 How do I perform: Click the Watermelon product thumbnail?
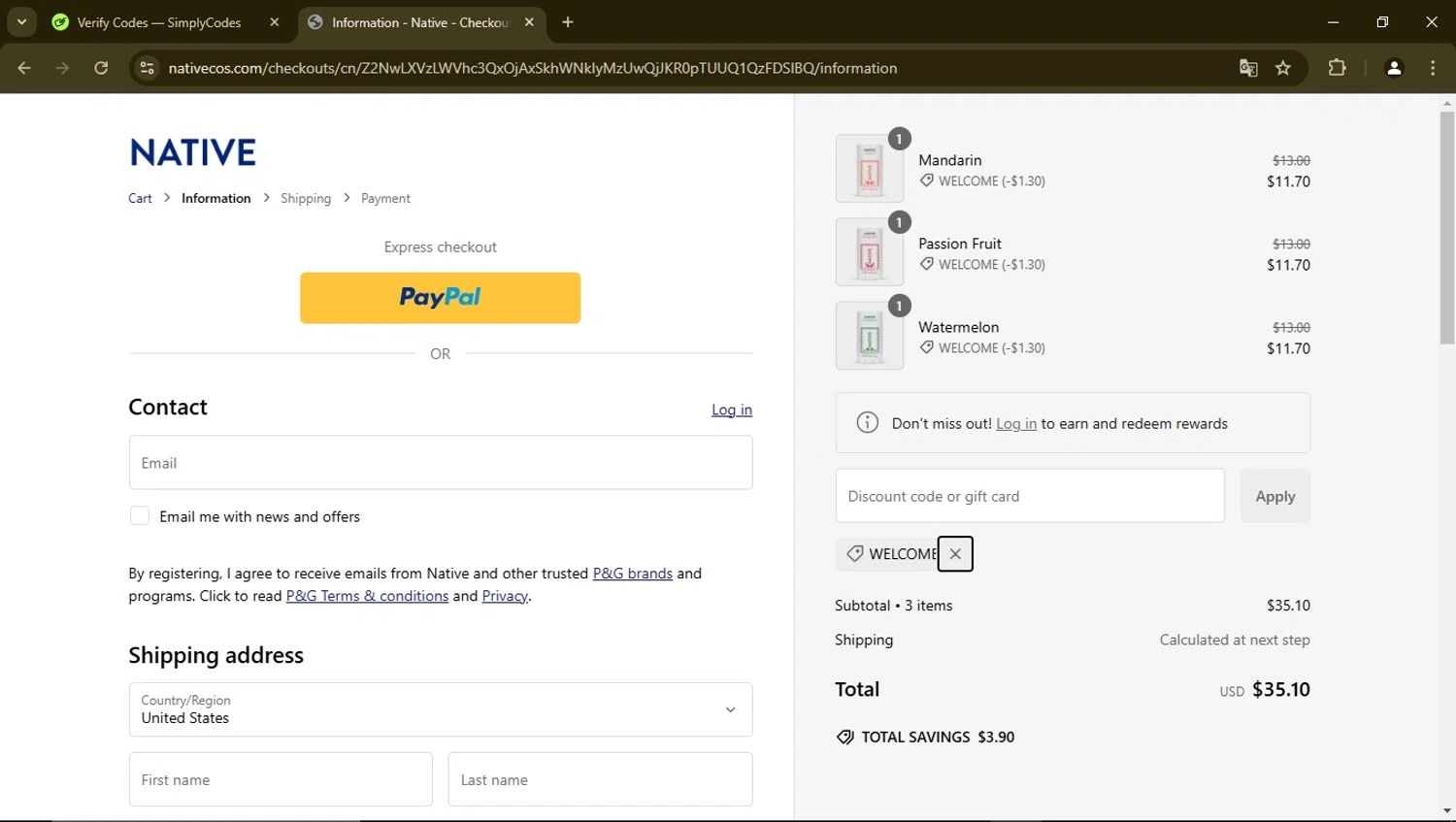point(870,336)
